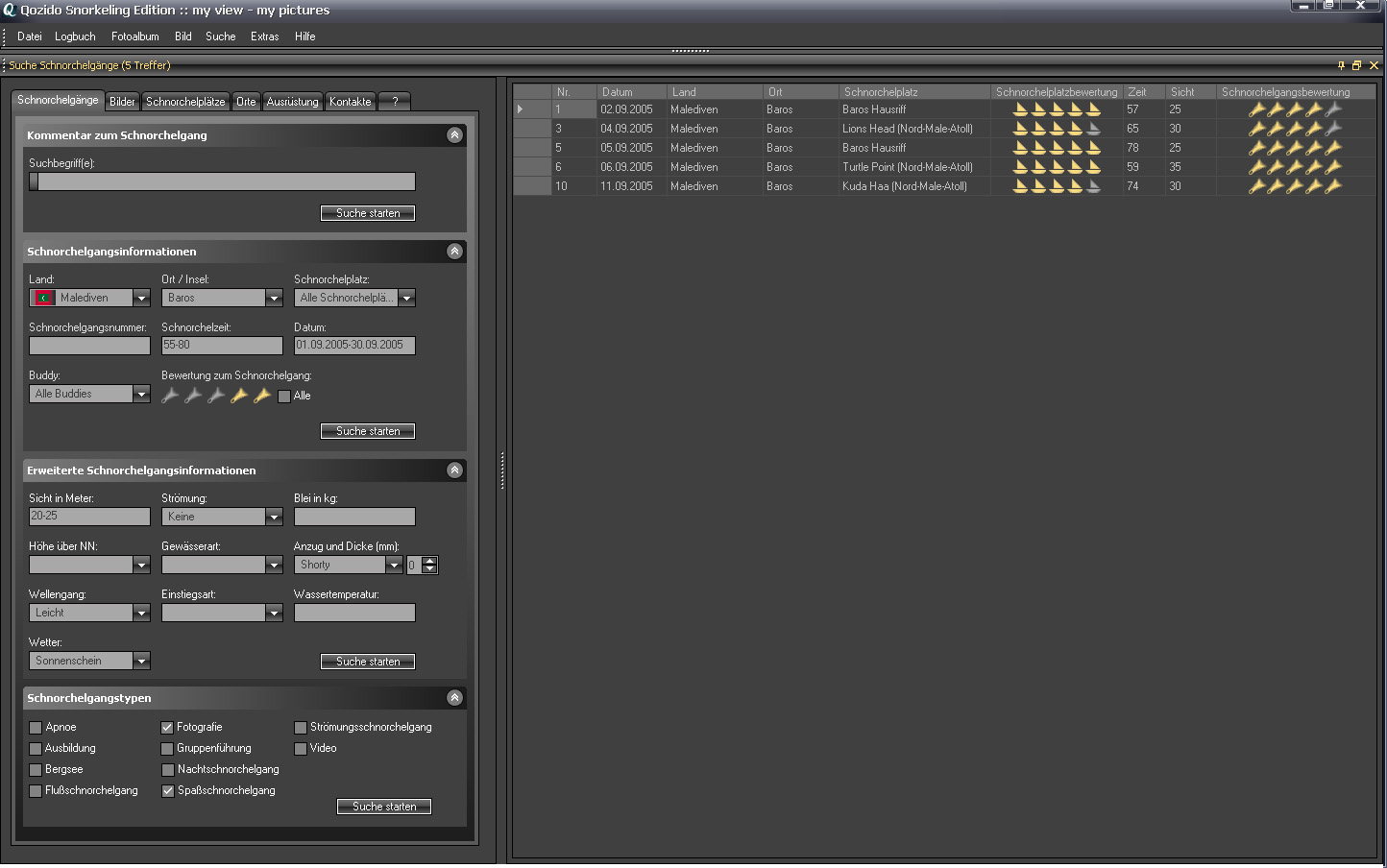This screenshot has height=868, width=1387.
Task: Select the Turtle Point snorkel result row
Action: pos(907,167)
